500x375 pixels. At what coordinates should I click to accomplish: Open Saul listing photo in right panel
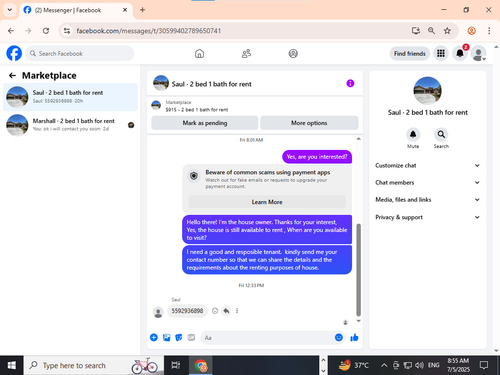pos(427,91)
